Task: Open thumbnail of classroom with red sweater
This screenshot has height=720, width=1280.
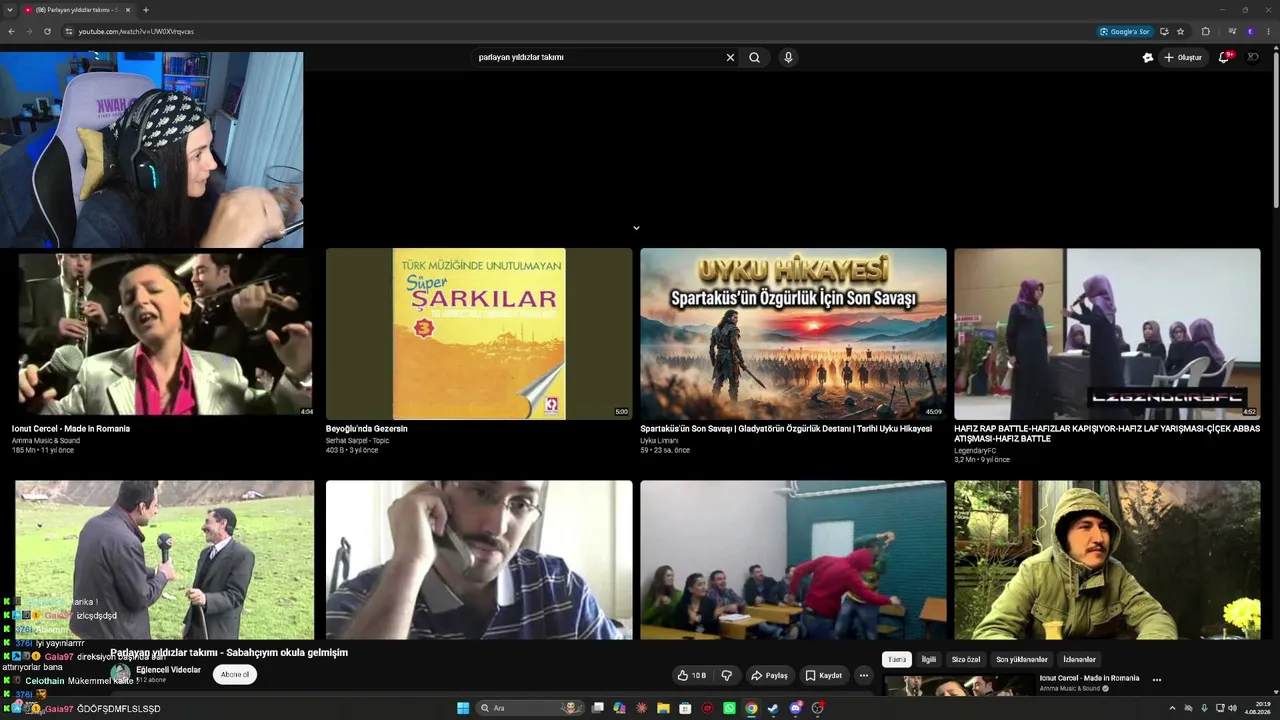Action: pyautogui.click(x=793, y=560)
